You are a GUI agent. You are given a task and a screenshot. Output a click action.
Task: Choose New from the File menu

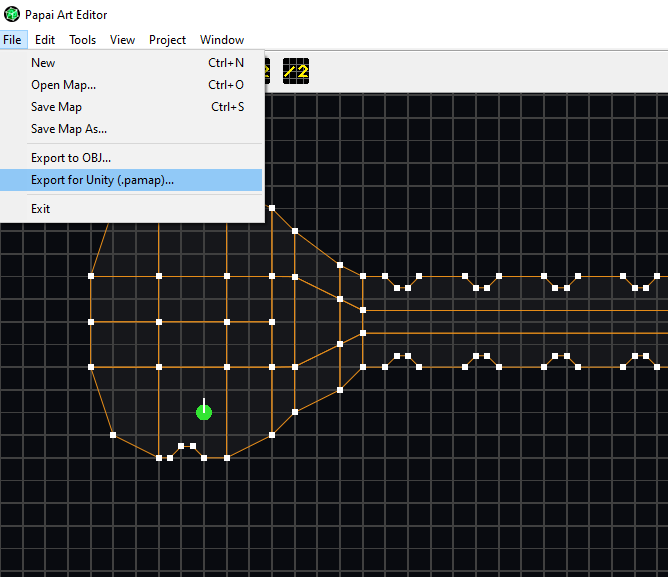point(131,63)
